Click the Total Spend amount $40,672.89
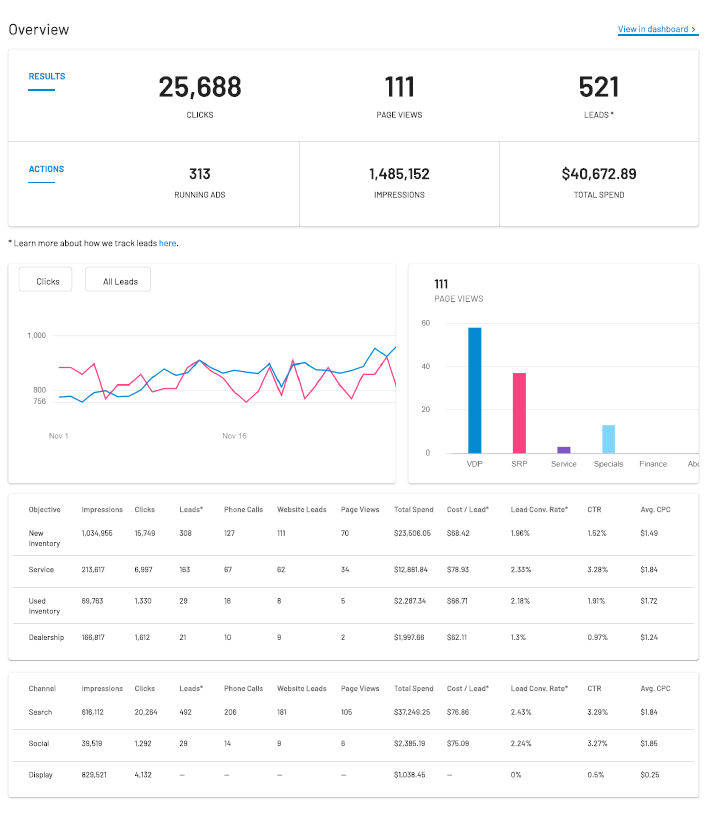 598,174
